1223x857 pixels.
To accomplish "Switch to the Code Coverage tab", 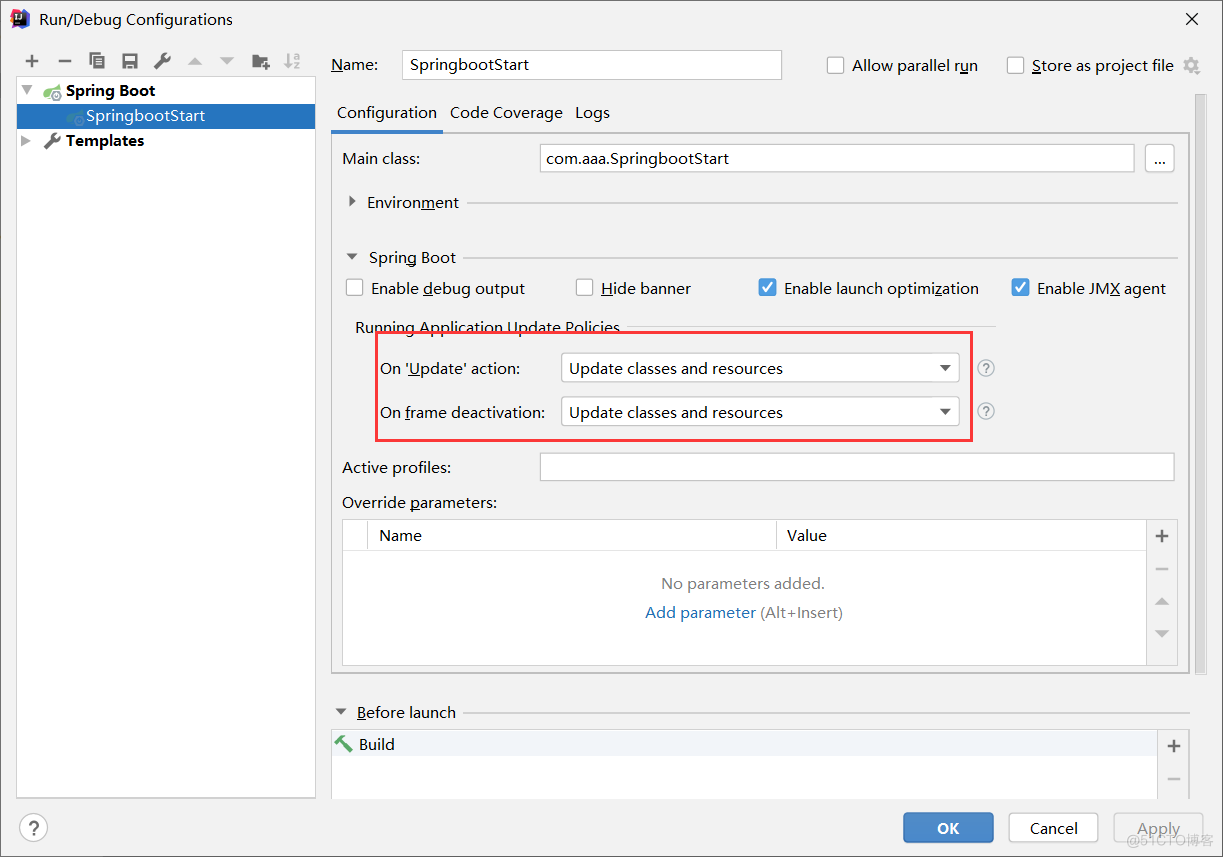I will click(x=506, y=113).
